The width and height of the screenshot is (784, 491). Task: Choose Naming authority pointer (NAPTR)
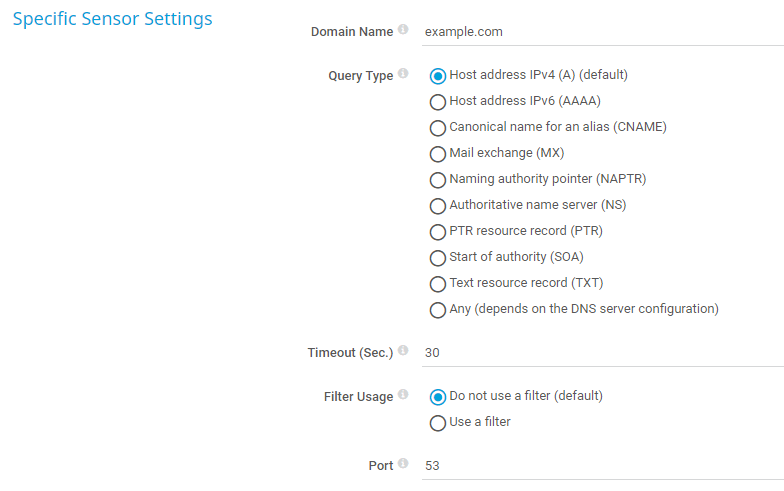[x=437, y=180]
